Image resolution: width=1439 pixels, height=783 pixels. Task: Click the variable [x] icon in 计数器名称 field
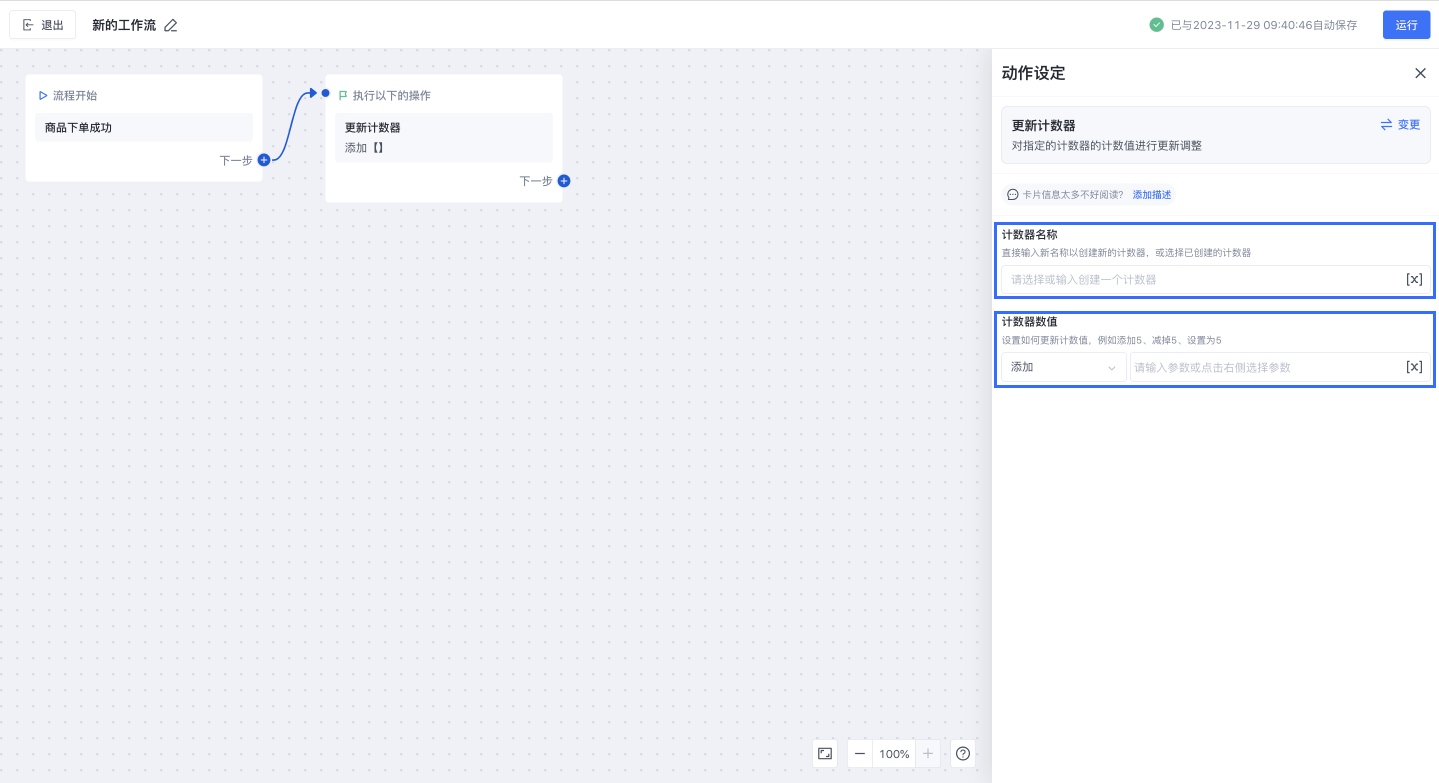tap(1414, 280)
